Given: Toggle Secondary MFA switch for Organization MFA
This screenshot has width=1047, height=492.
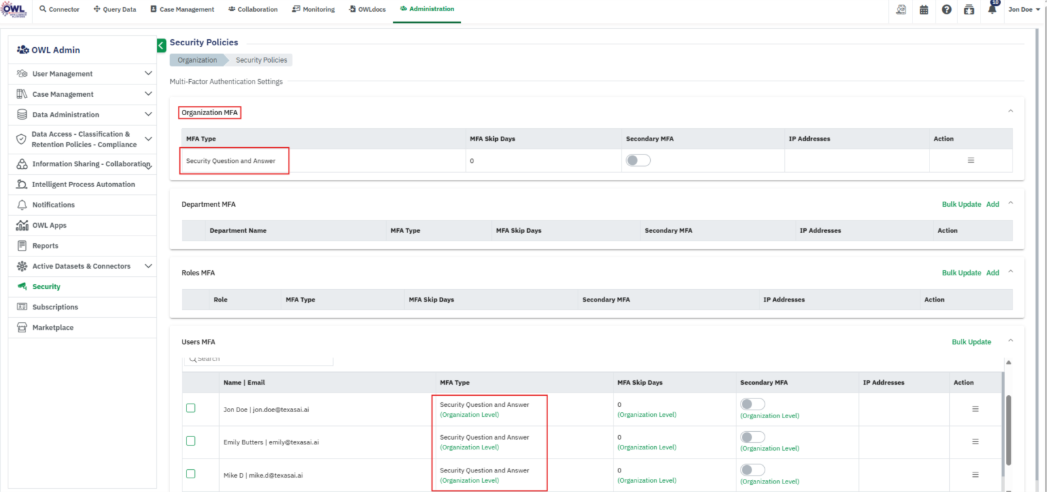Looking at the screenshot, I should 638,160.
